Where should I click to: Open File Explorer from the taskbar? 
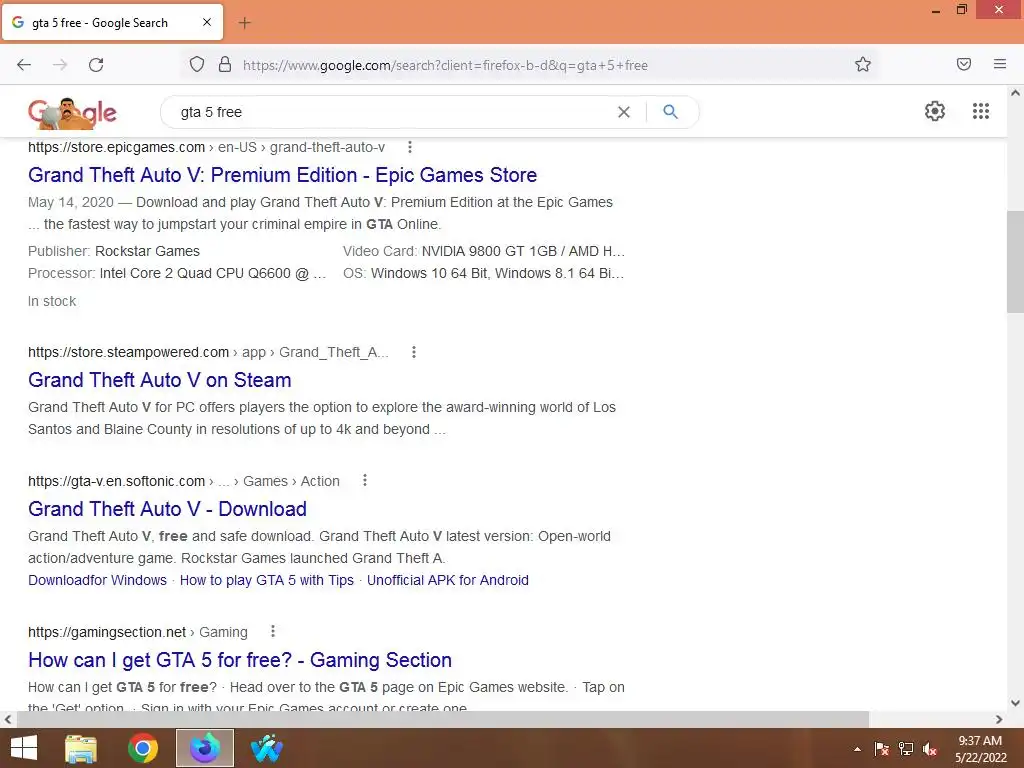(81, 748)
